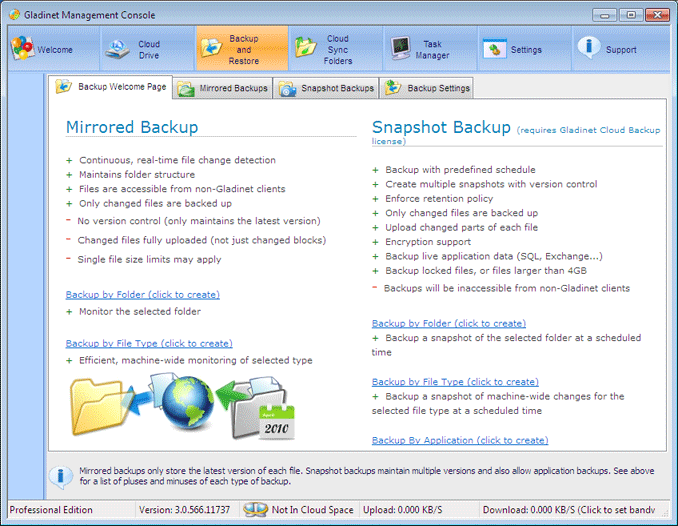Switch to Snapshot Backups tab

pyautogui.click(x=326, y=88)
